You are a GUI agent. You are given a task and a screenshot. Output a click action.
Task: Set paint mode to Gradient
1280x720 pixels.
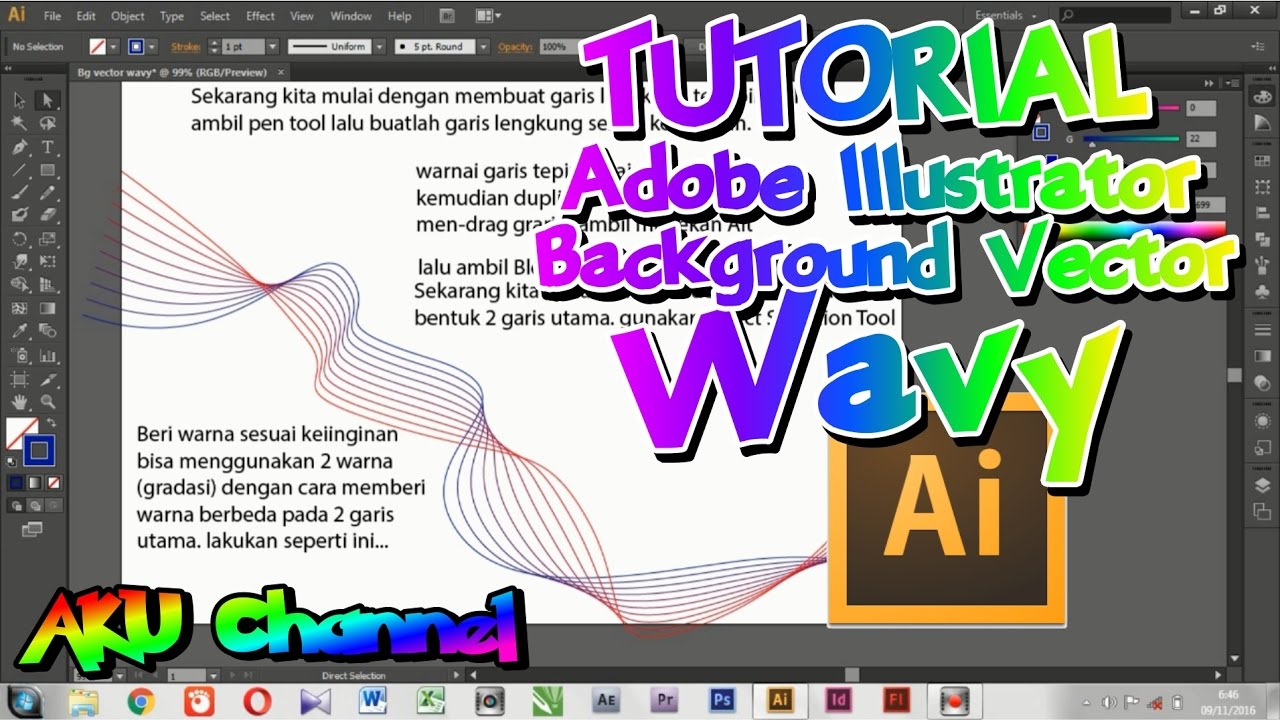coord(34,482)
